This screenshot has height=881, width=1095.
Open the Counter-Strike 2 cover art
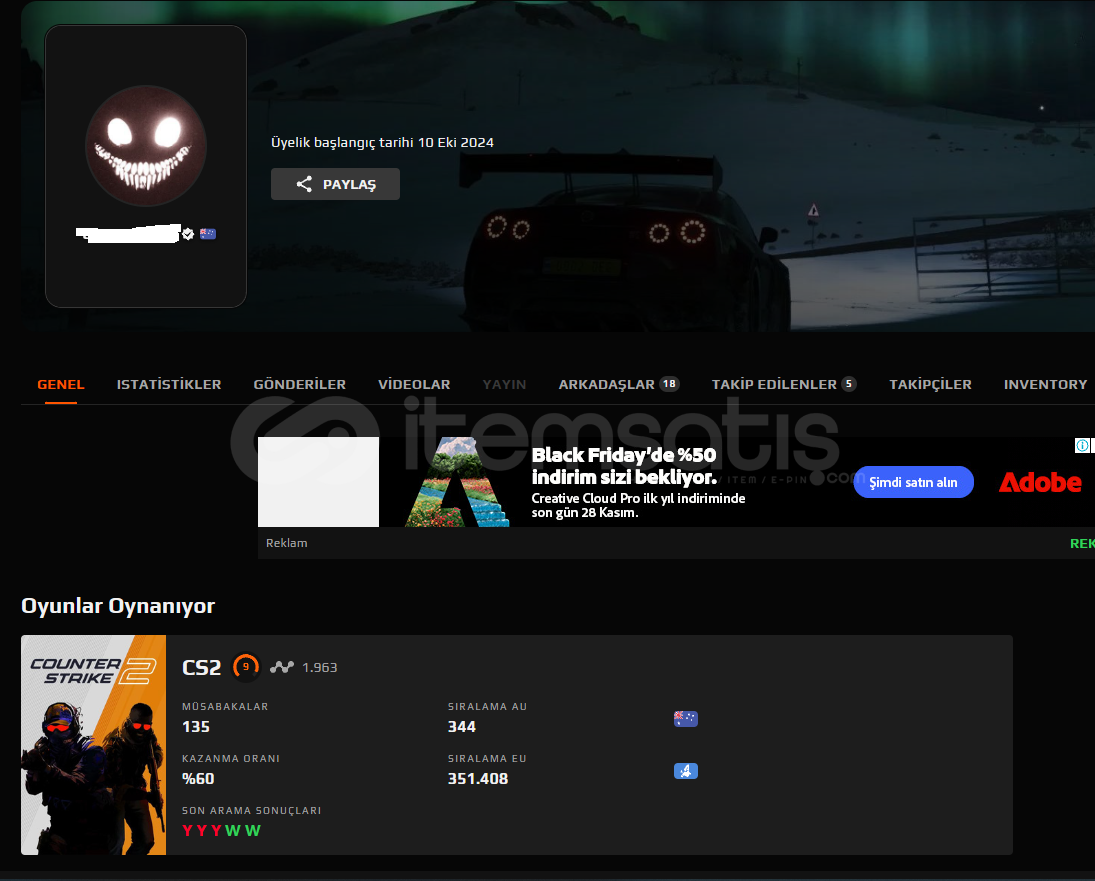(x=94, y=745)
